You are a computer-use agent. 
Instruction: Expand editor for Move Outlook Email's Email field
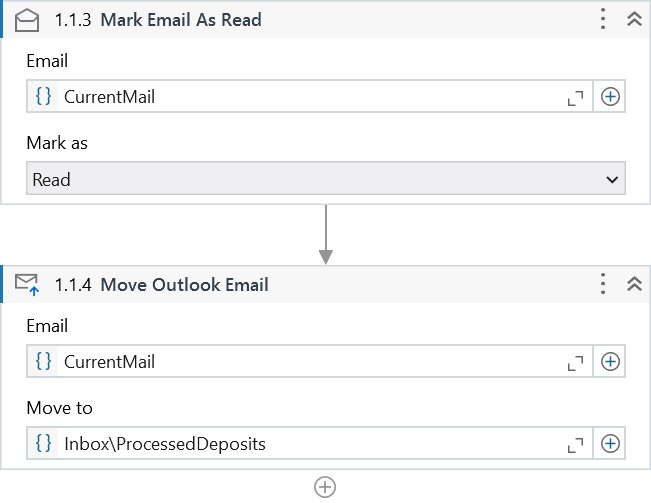coord(575,362)
